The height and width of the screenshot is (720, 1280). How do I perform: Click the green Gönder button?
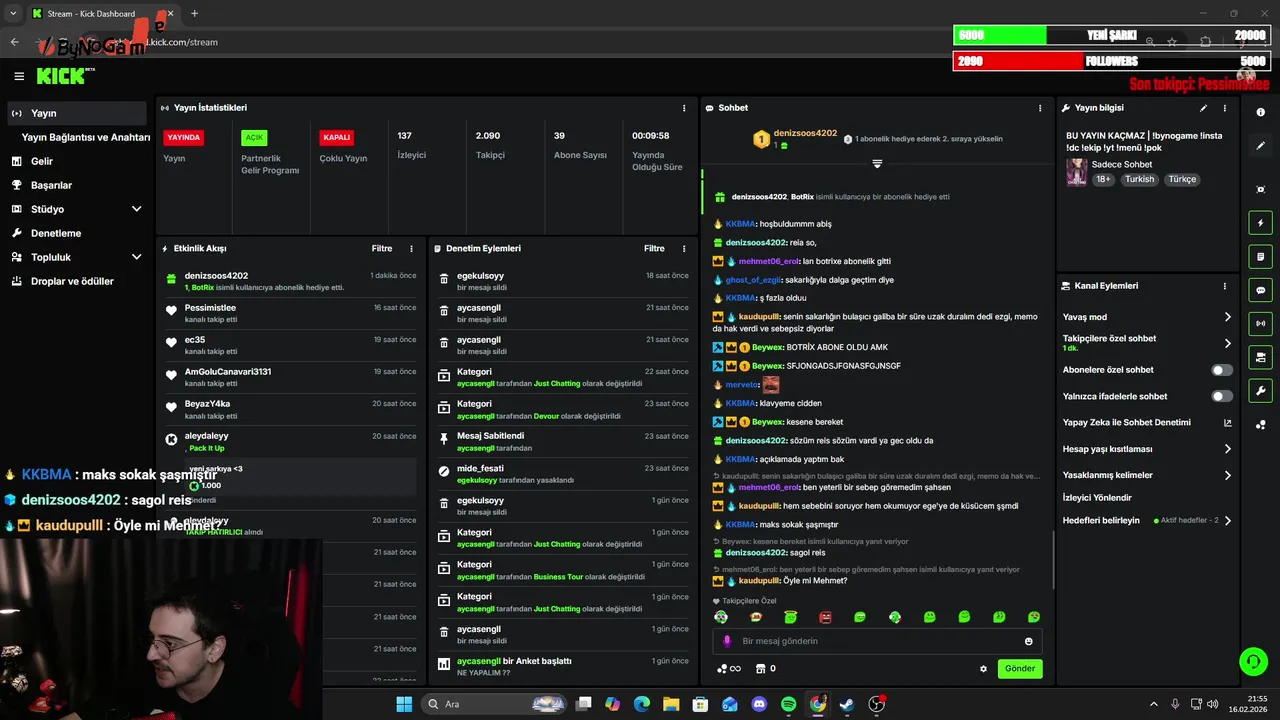(1020, 669)
